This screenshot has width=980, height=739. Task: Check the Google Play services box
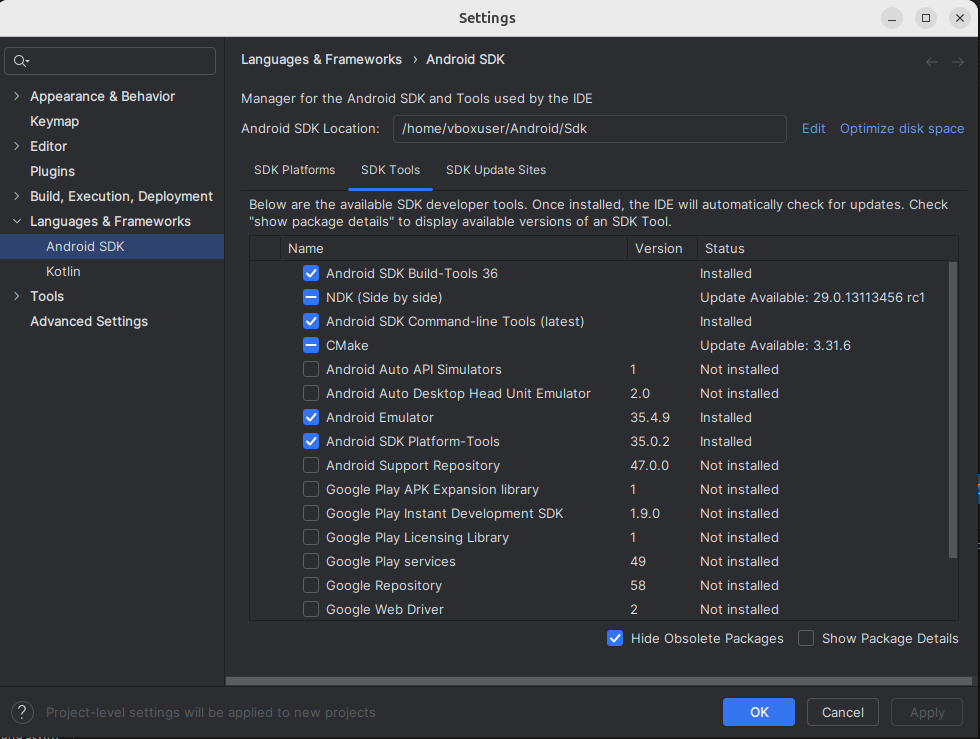[311, 561]
